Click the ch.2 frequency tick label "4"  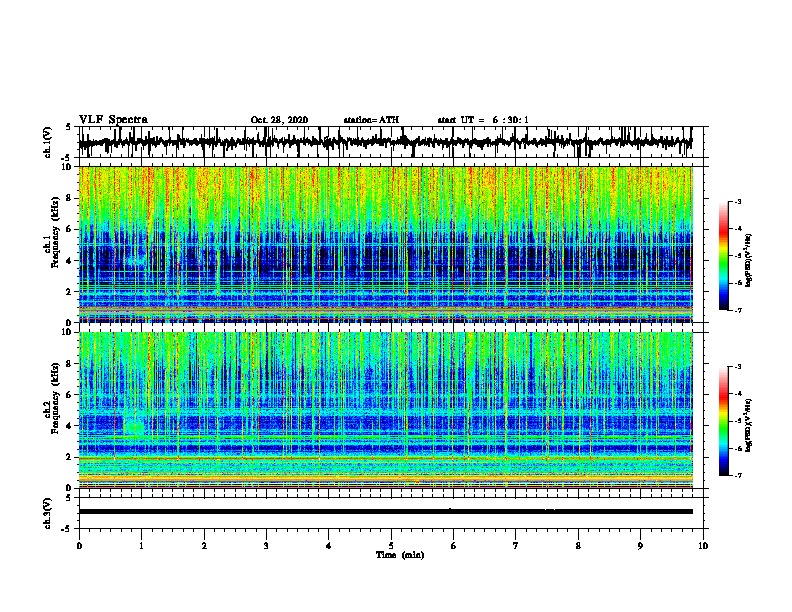(x=71, y=426)
